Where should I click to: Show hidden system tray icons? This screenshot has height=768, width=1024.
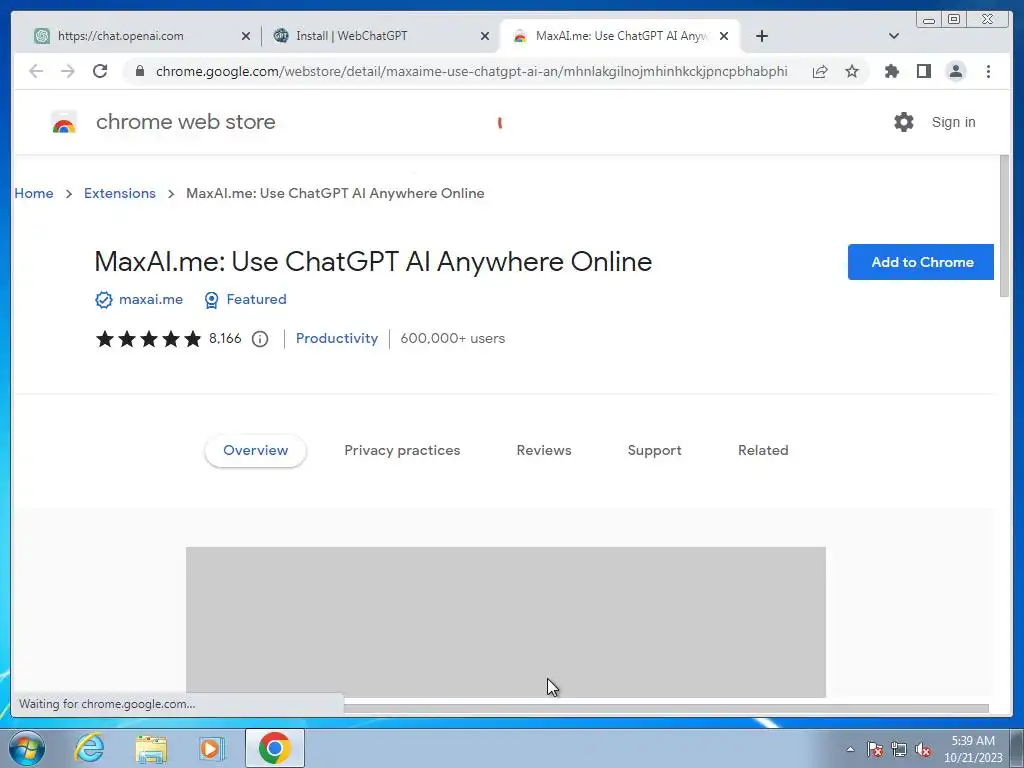(x=850, y=749)
